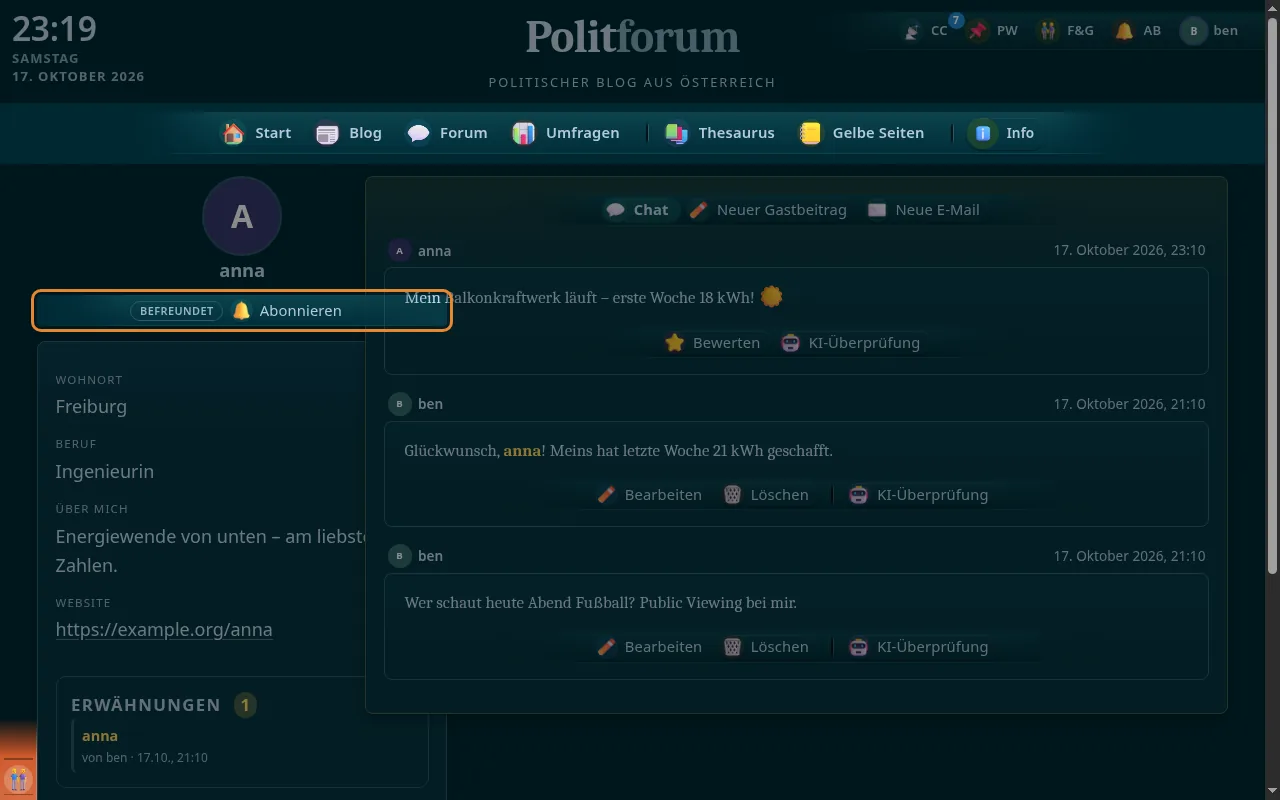1280x800 pixels.
Task: Open the bottom-left orange accessibility icon
Action: pos(18,778)
